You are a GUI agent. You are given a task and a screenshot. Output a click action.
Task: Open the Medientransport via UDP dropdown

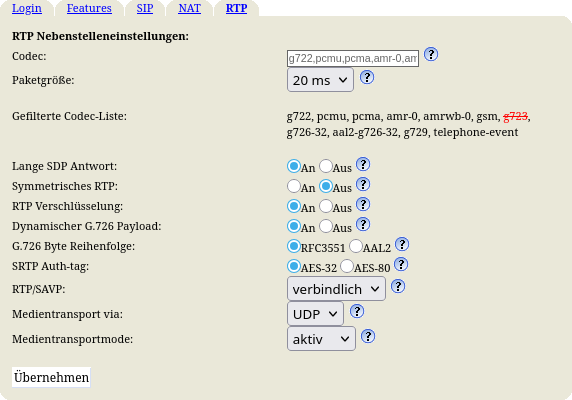click(315, 314)
